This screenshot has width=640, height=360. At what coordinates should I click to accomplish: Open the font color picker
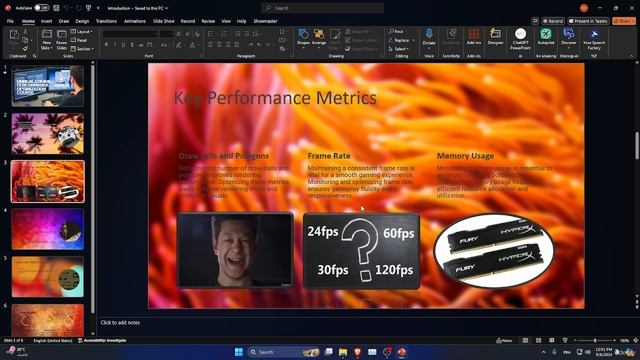pyautogui.click(x=193, y=45)
